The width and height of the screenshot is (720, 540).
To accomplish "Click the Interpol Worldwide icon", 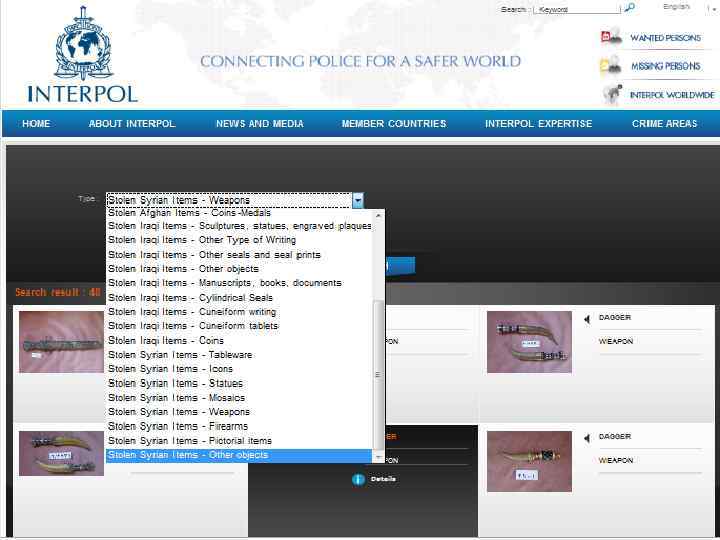I will (612, 94).
